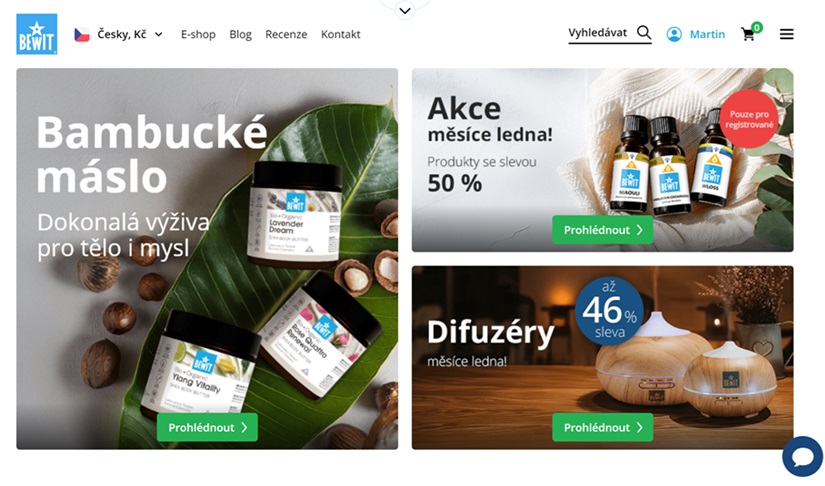Image resolution: width=825 pixels, height=486 pixels.
Task: Click the Vyhledávat search field
Action: pyautogui.click(x=610, y=33)
